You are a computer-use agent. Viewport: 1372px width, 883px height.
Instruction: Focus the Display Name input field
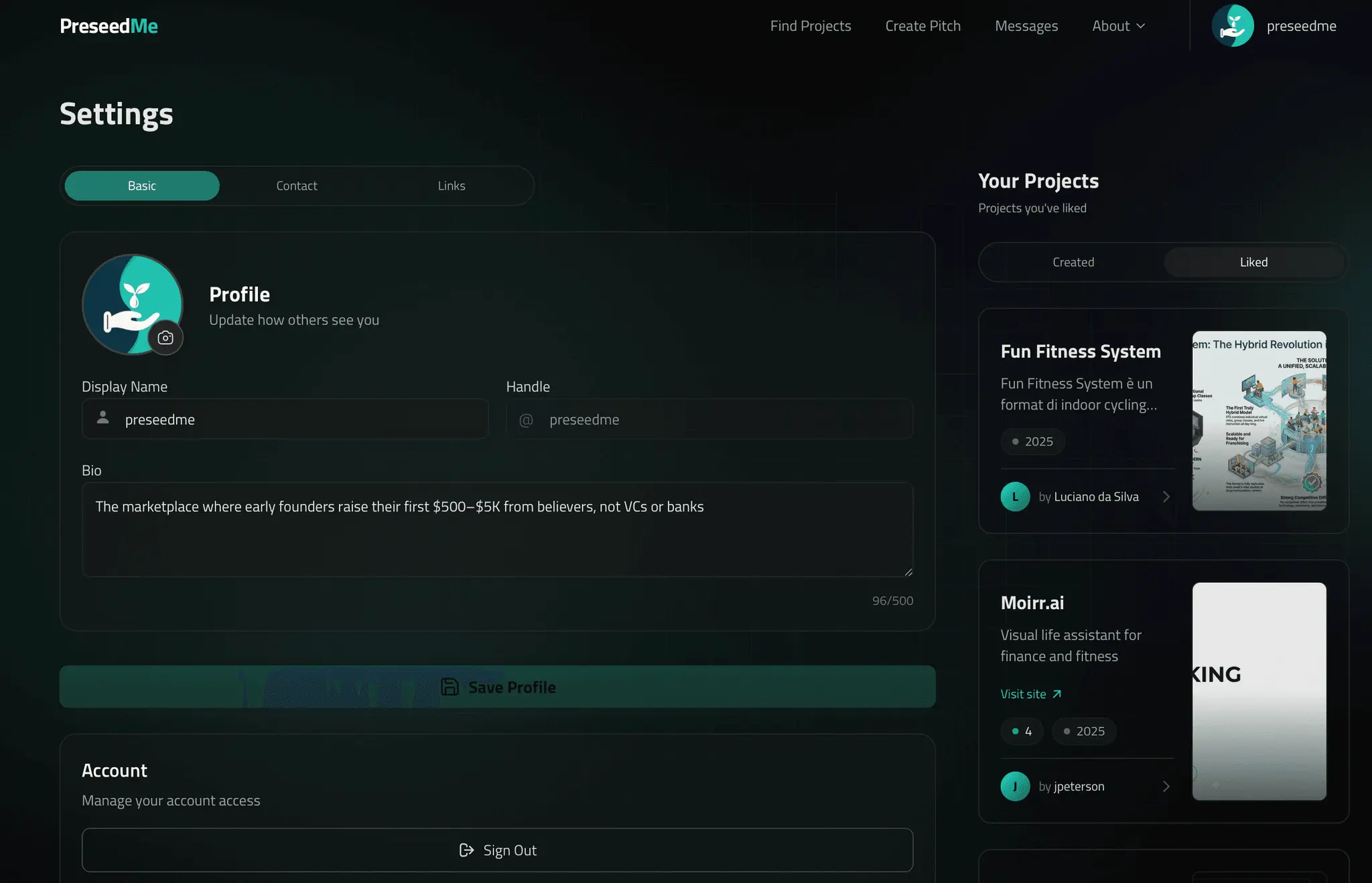(285, 419)
